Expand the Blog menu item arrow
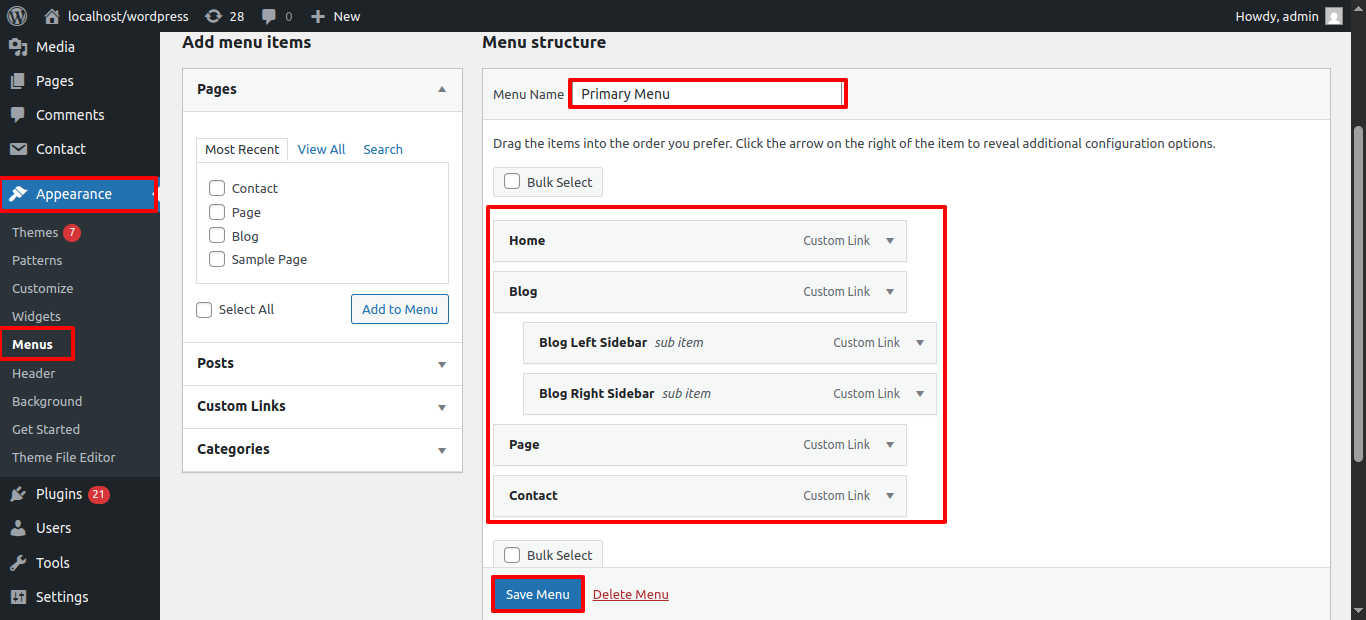 coord(890,292)
